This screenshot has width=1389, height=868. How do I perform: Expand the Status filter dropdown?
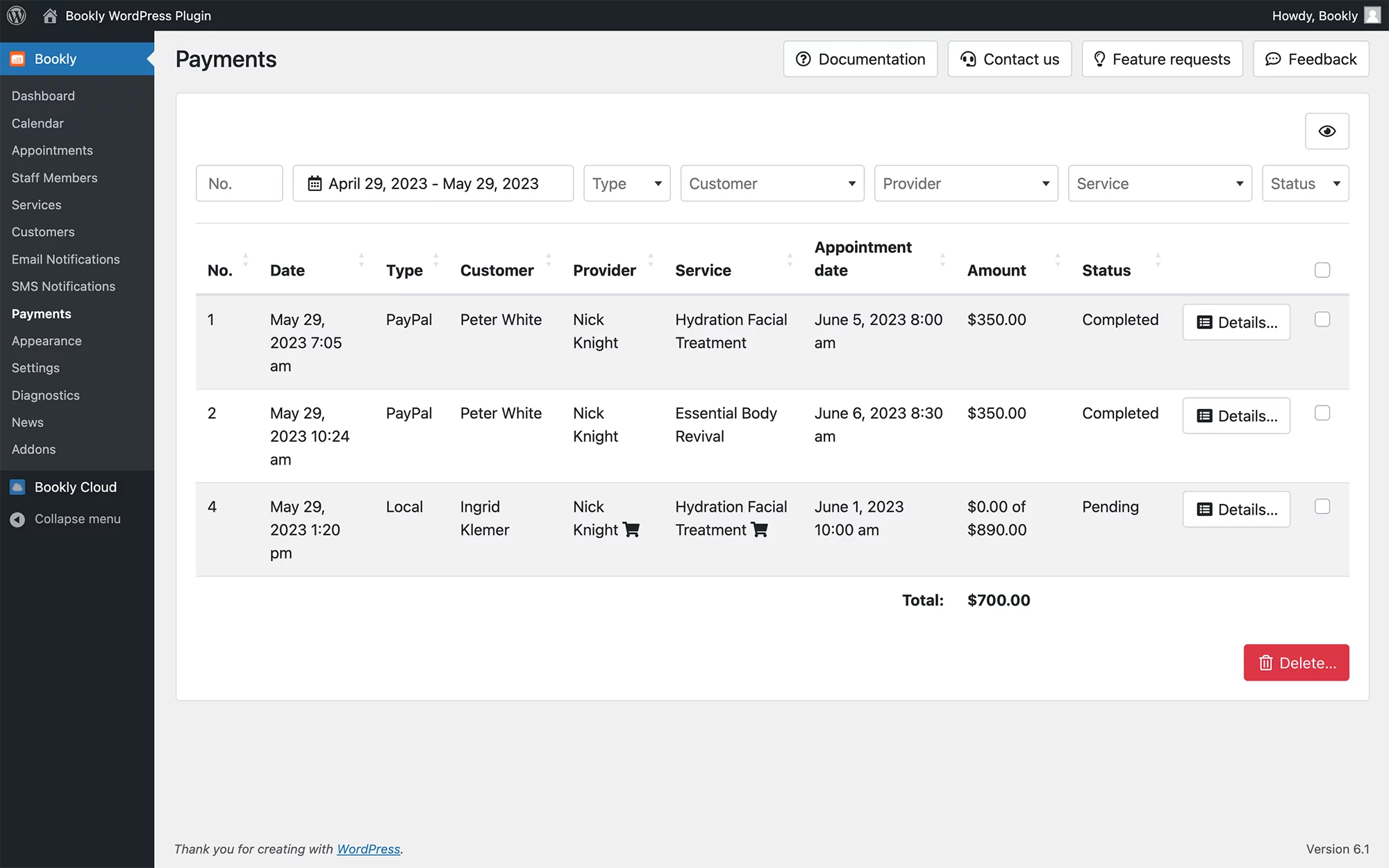(1305, 183)
